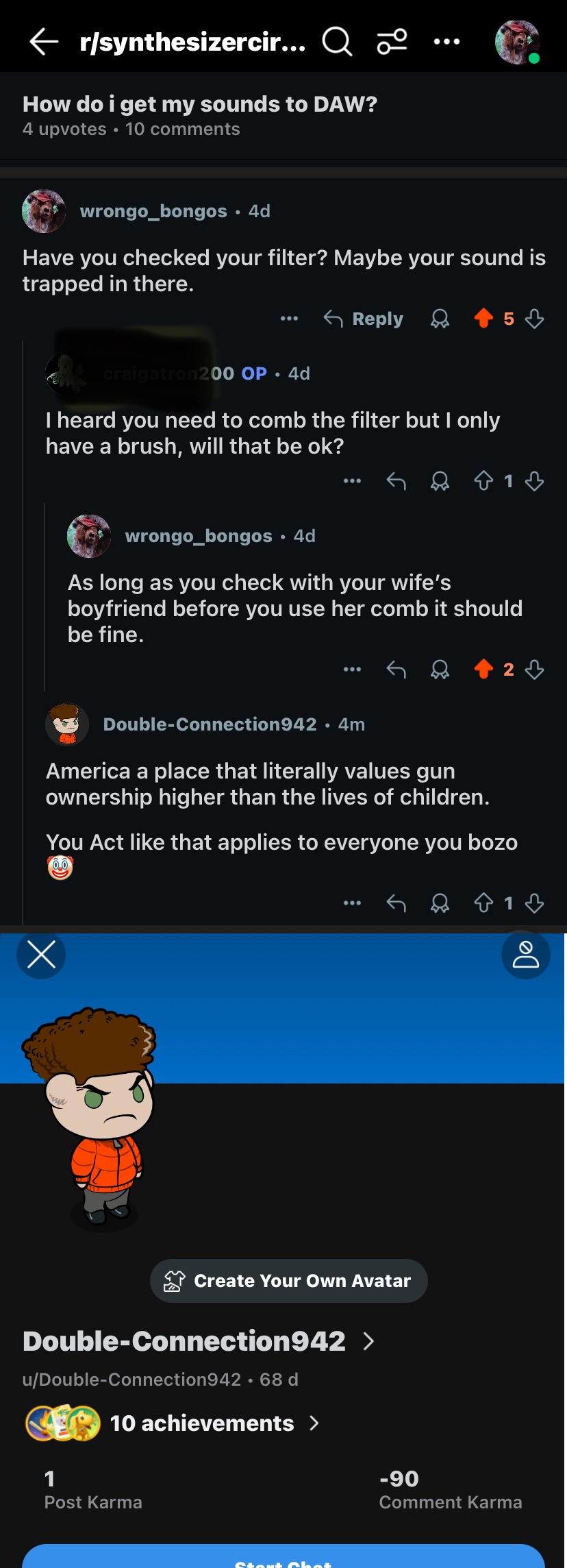Tap the block user icon on profile card
This screenshot has height=1568, width=567.
[x=526, y=955]
